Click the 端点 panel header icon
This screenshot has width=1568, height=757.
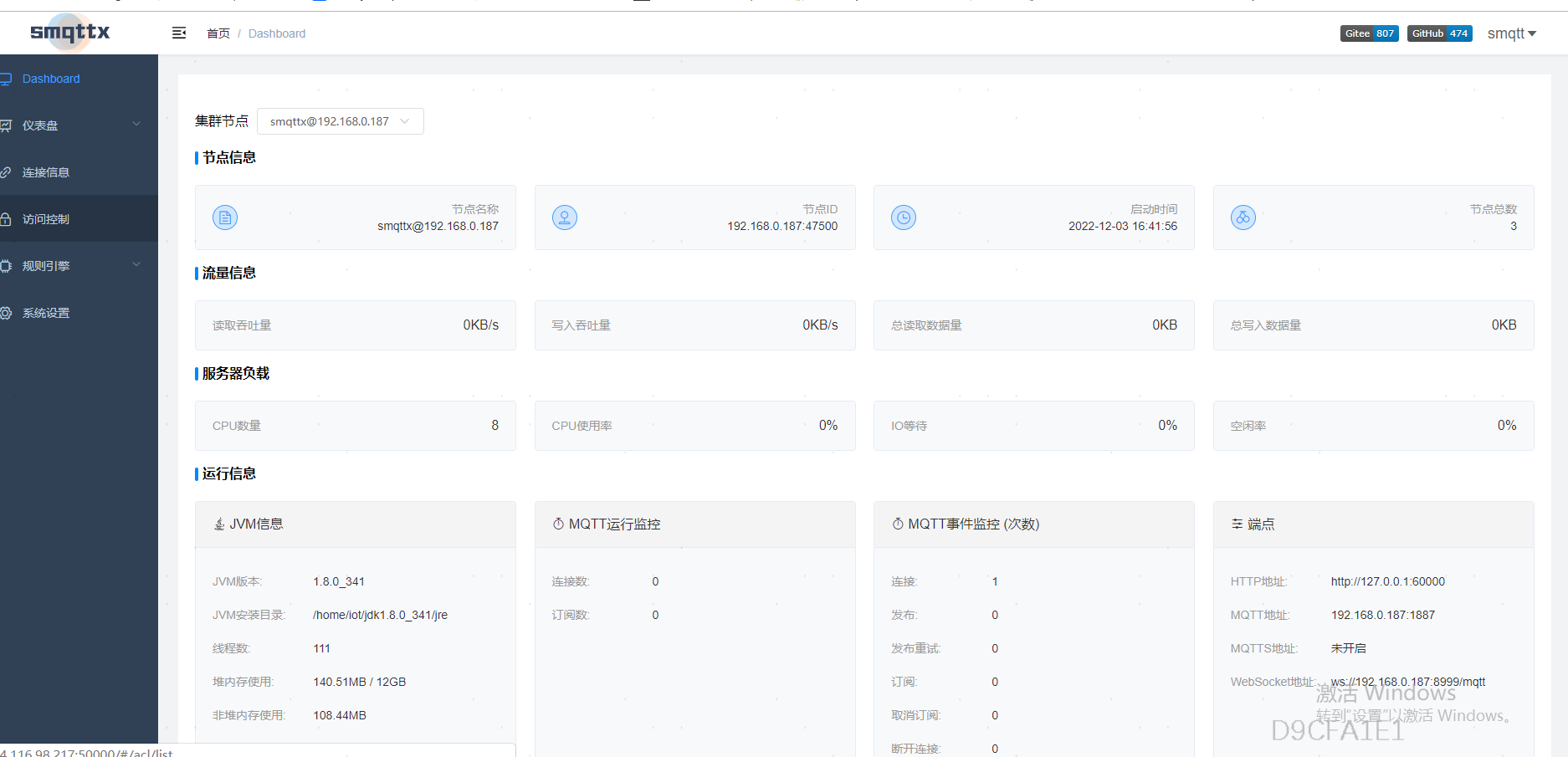pos(1237,524)
